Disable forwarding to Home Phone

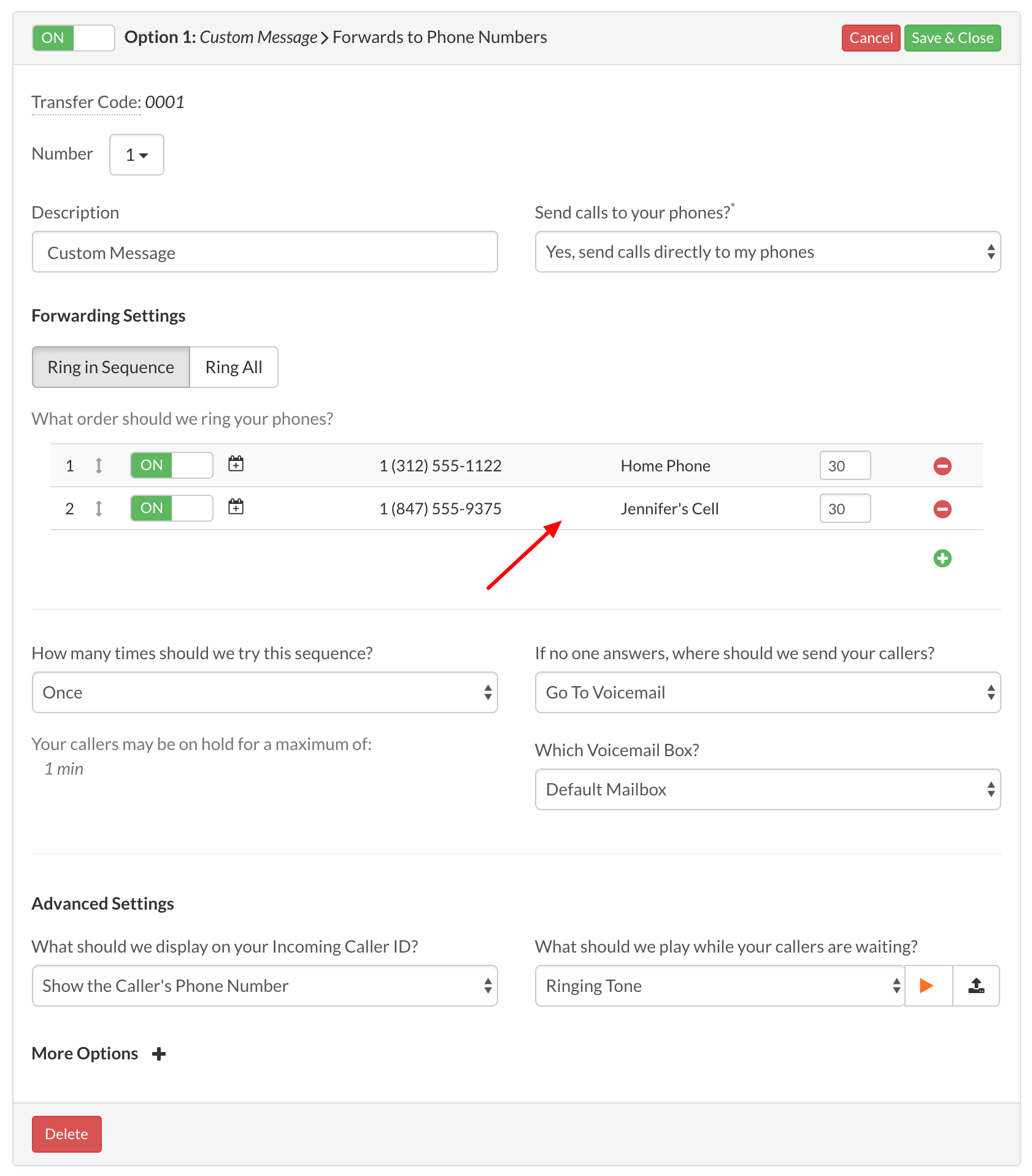click(x=171, y=465)
